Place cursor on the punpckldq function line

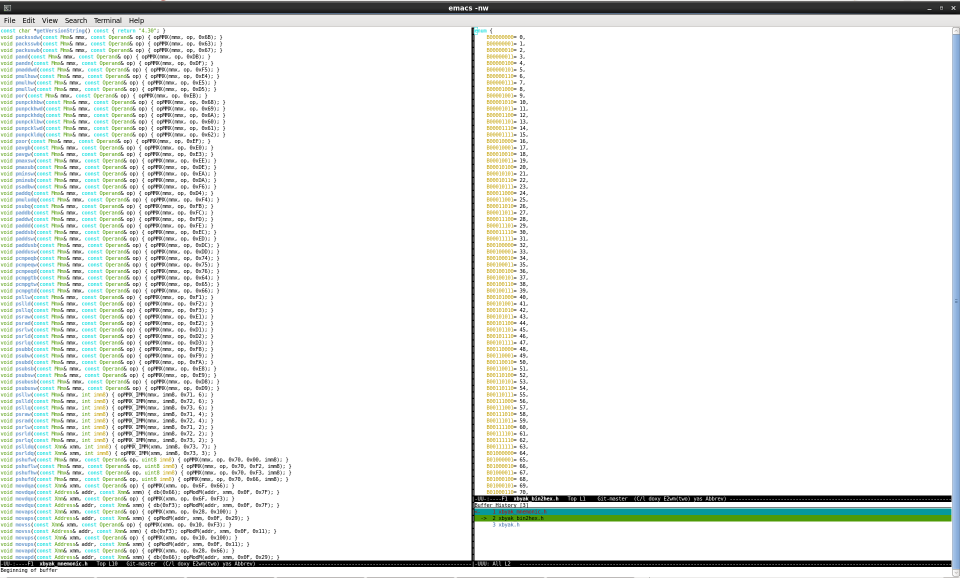113,135
